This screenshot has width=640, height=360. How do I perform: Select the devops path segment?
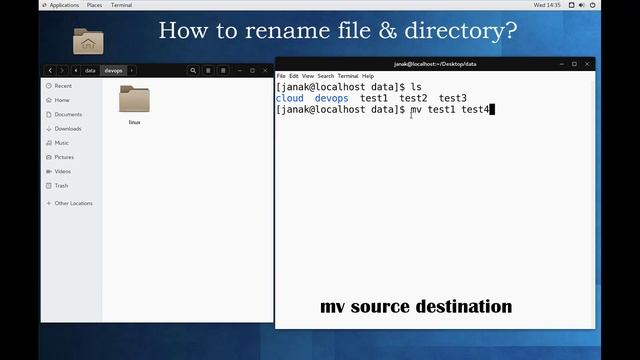tap(113, 71)
